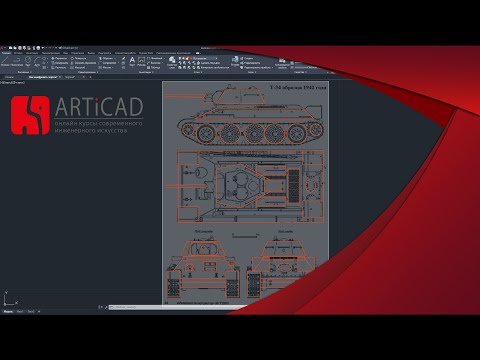Select the Text (Текст) annotation tool

132,61
